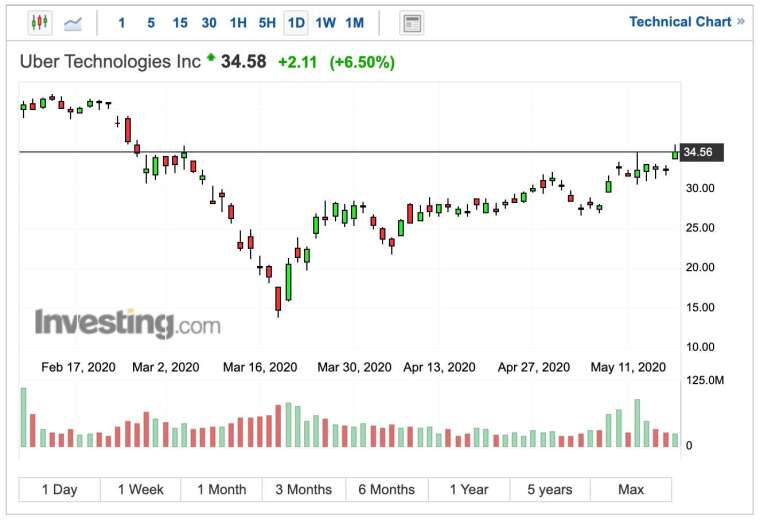Select the 5H interval
760x520 pixels.
click(267, 23)
